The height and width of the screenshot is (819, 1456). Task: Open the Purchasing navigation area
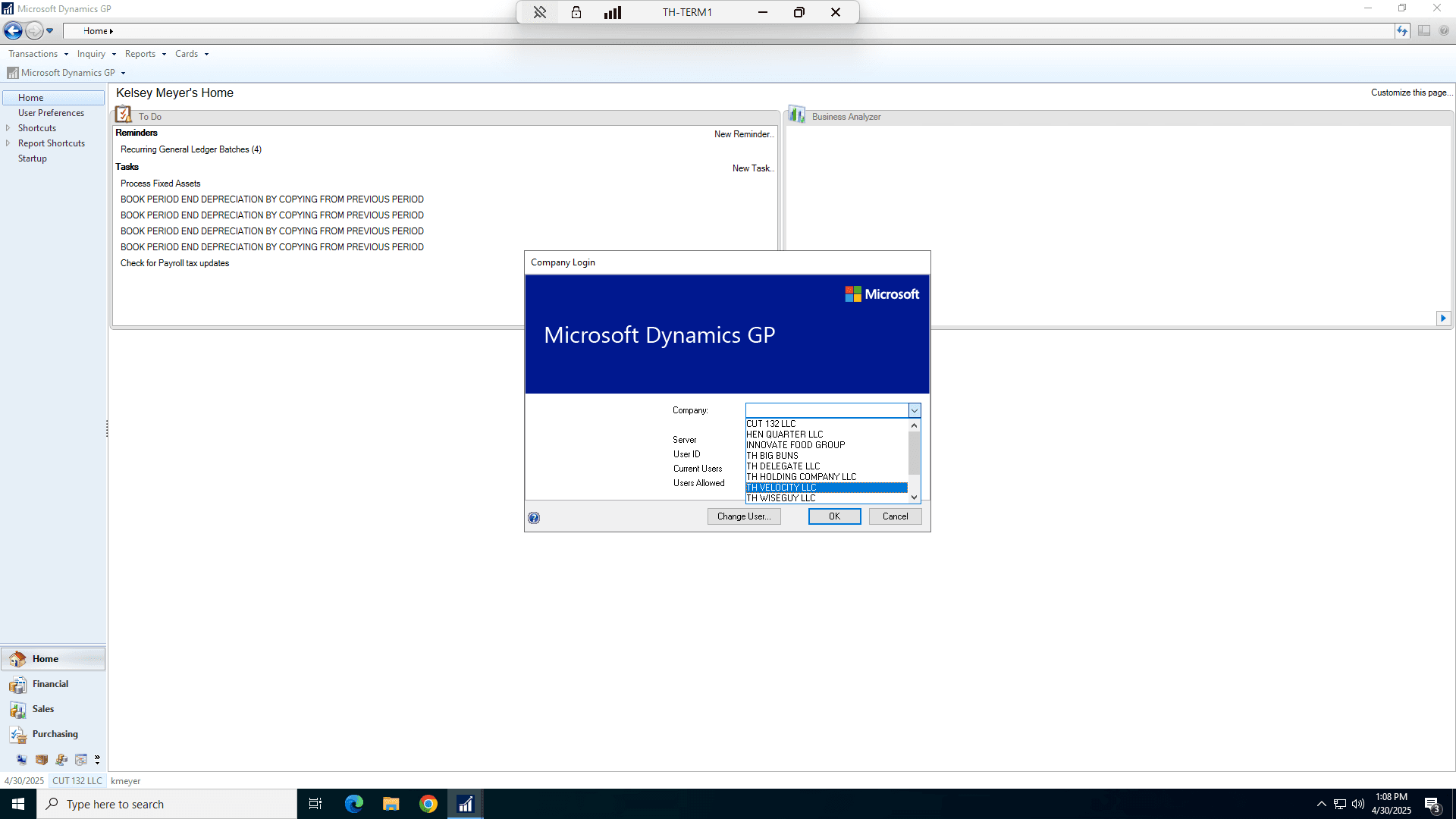[x=53, y=734]
